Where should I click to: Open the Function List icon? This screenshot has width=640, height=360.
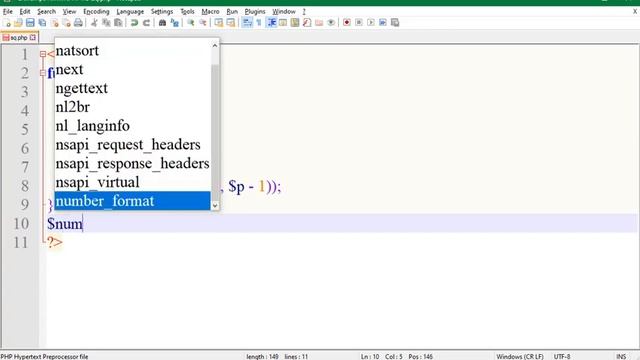point(307,23)
